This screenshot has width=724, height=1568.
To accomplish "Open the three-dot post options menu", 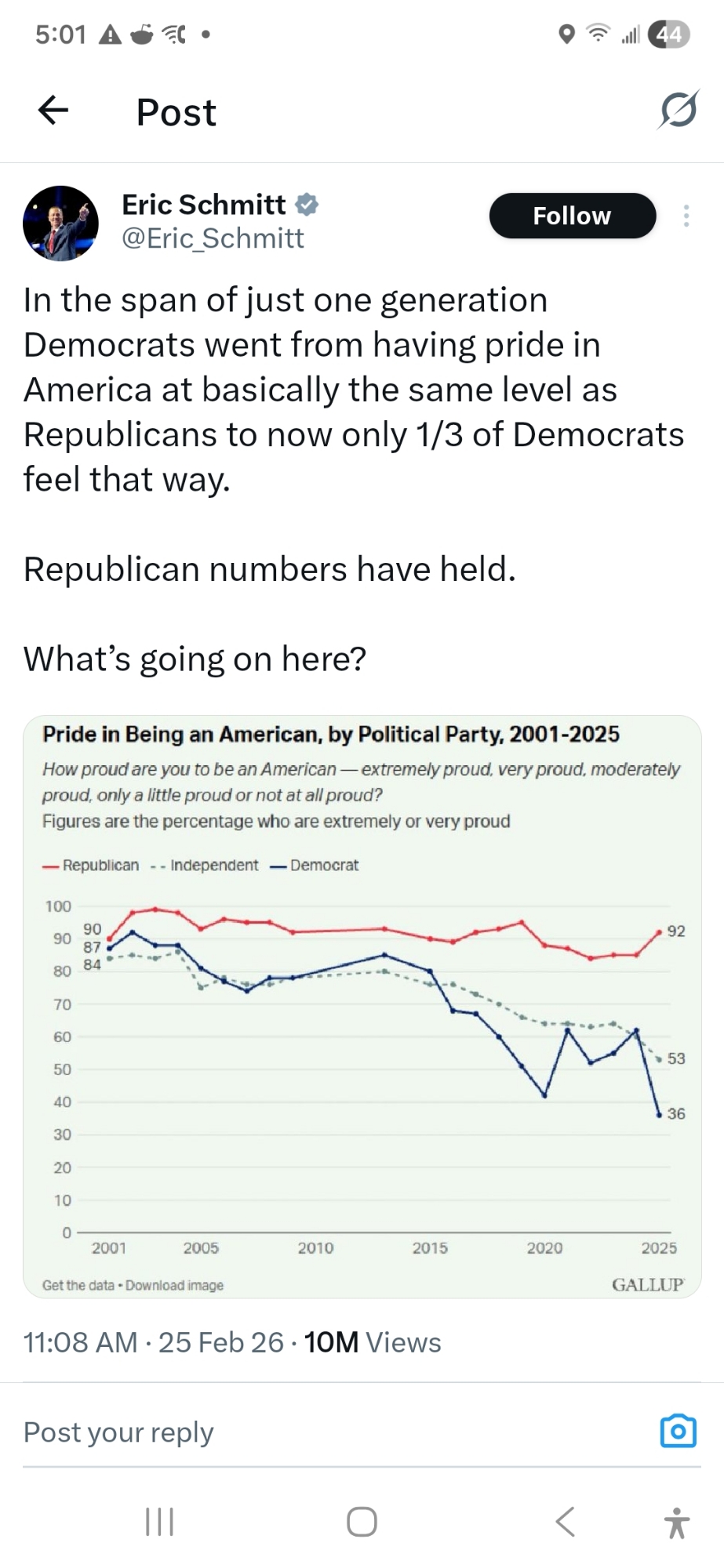I will point(686,216).
